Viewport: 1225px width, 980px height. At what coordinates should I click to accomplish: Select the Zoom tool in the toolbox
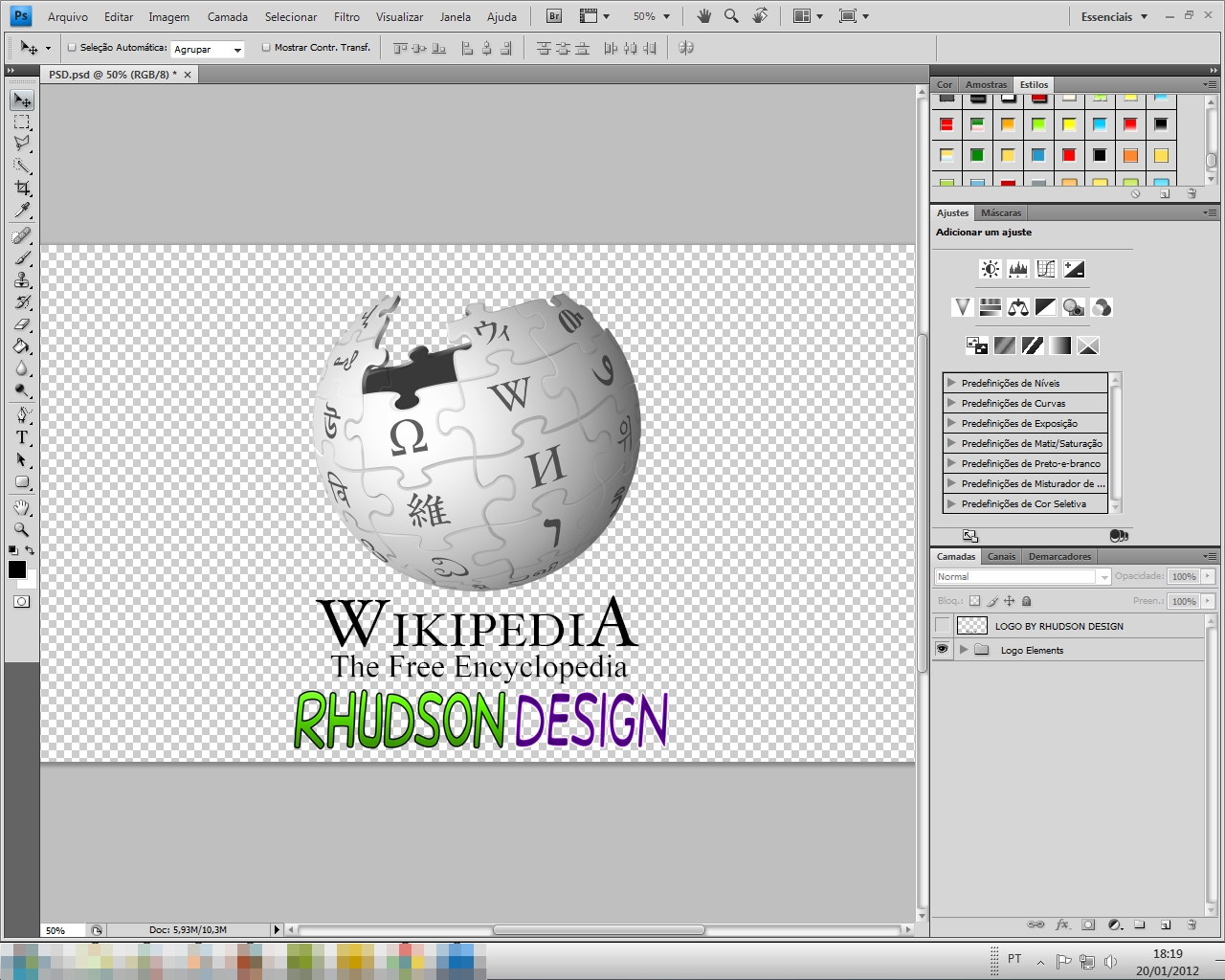pos(22,529)
